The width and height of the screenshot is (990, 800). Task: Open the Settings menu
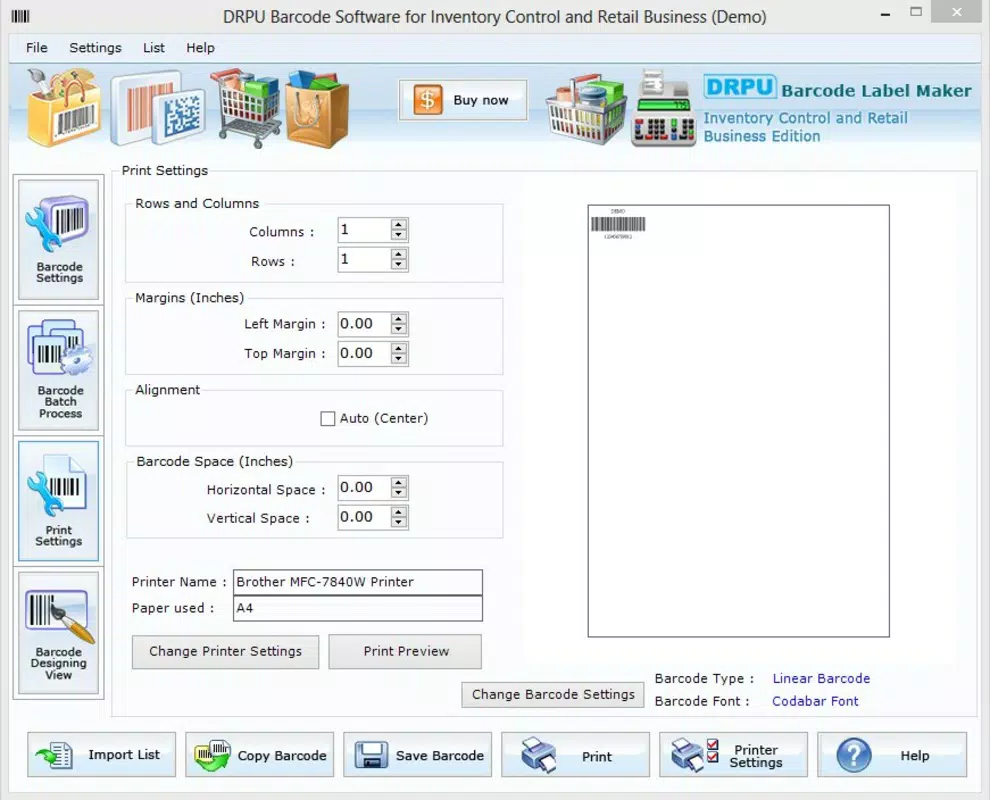[x=95, y=48]
